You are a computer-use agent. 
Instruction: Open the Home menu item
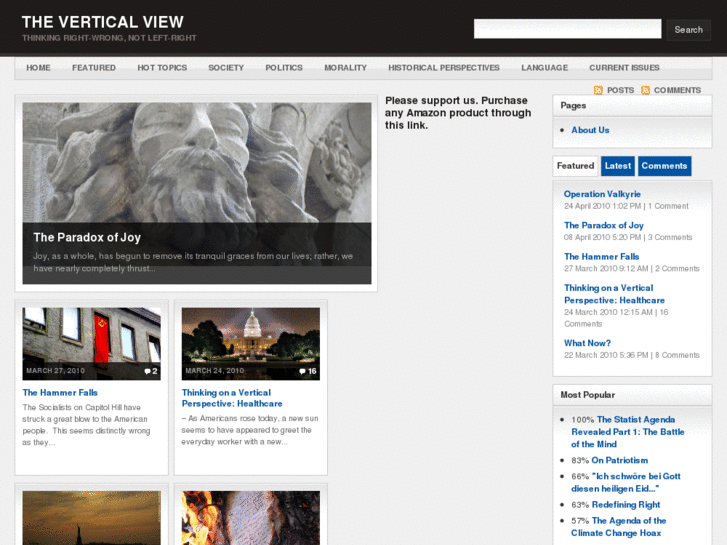click(x=38, y=68)
